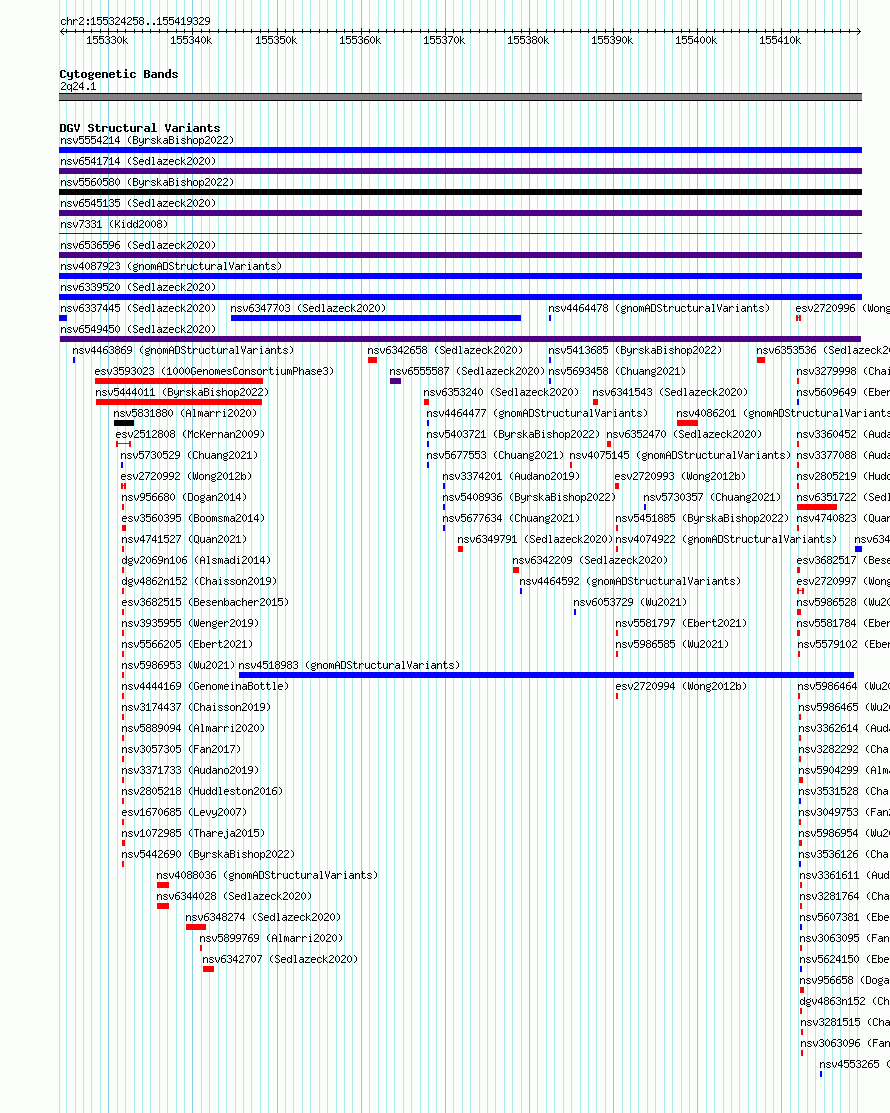Click the nsv5581797 (Ebert2021) label
The width and height of the screenshot is (890, 1113).
(x=681, y=623)
